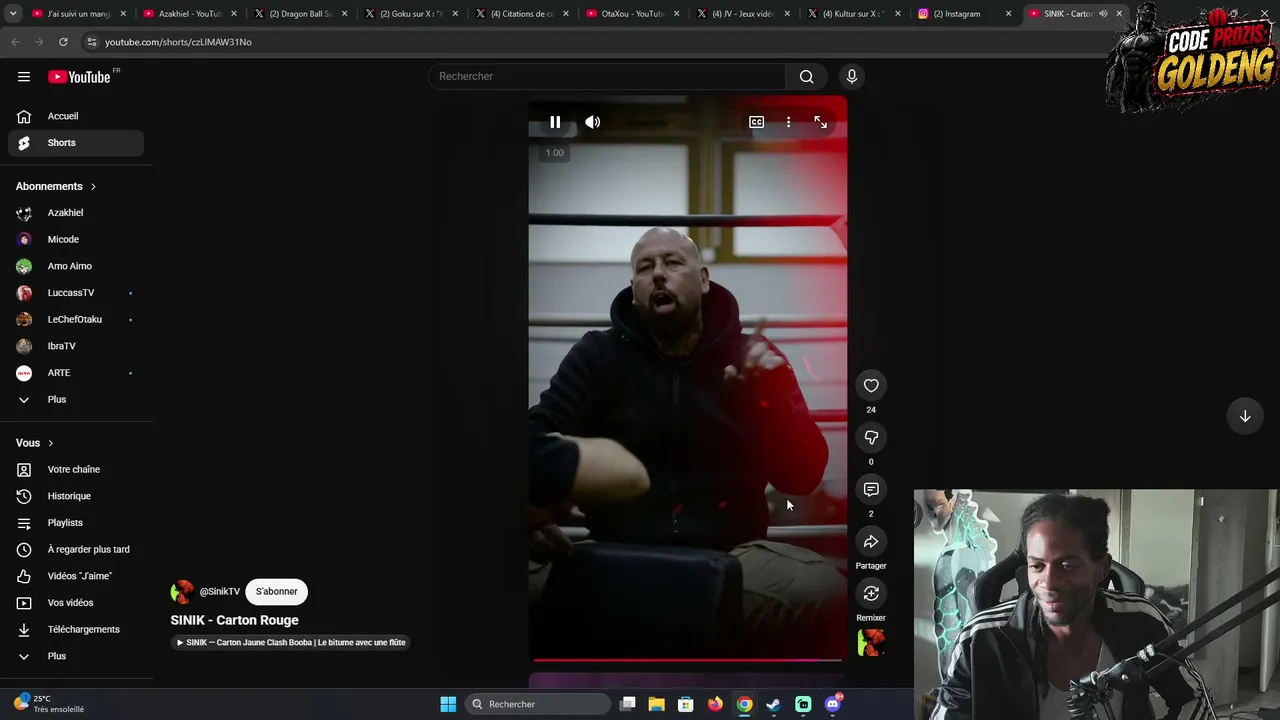This screenshot has width=1280, height=720.
Task: Go to YouTube home via logo
Action: click(x=79, y=77)
